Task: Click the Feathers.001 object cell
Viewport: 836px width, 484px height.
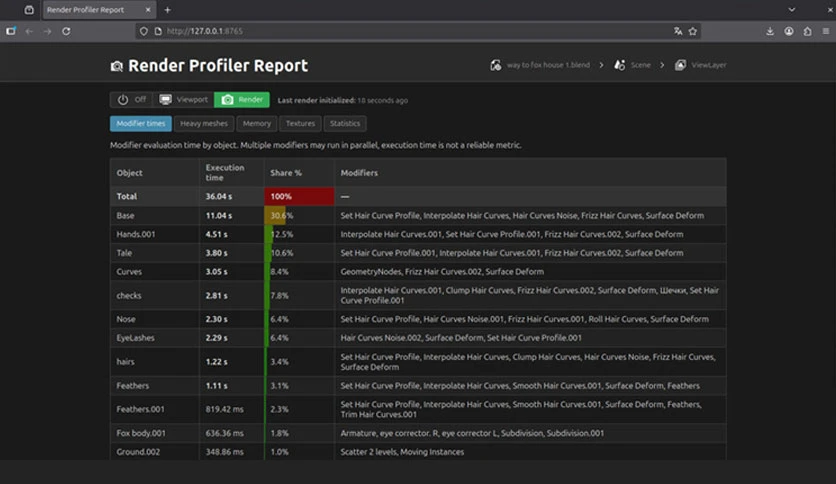Action: tap(155, 409)
